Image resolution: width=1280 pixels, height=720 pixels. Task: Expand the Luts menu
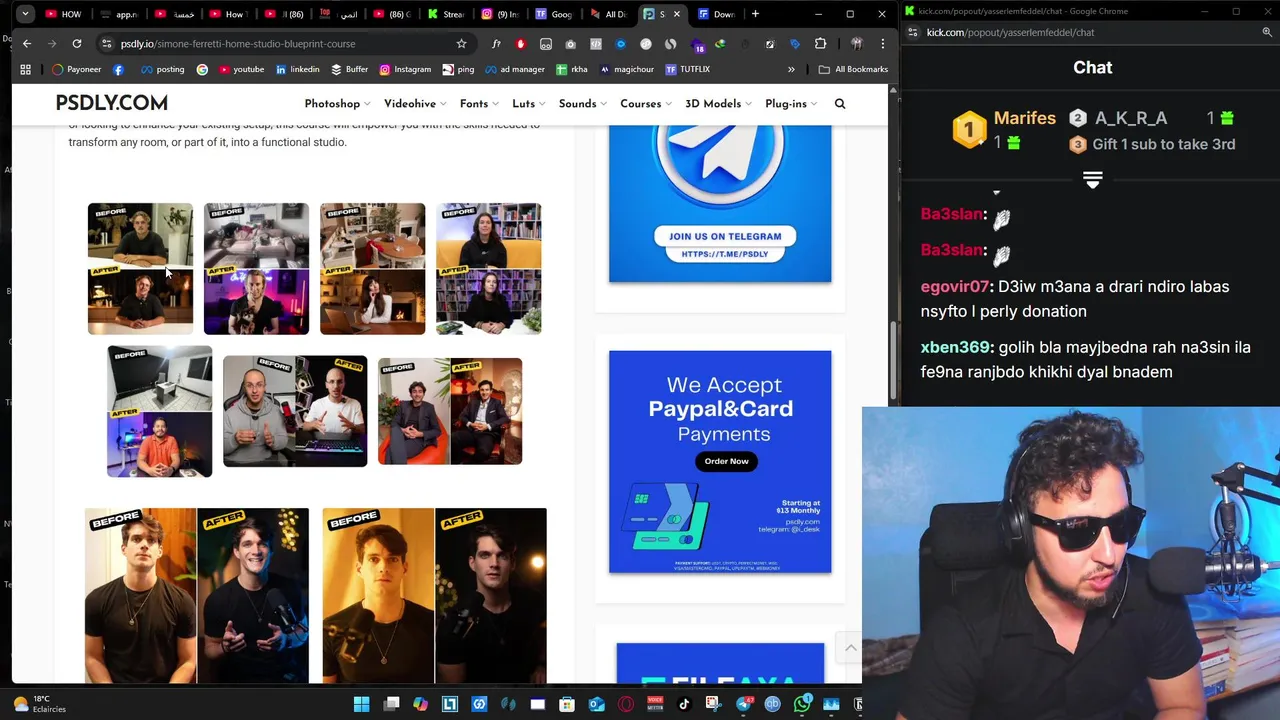pos(528,104)
